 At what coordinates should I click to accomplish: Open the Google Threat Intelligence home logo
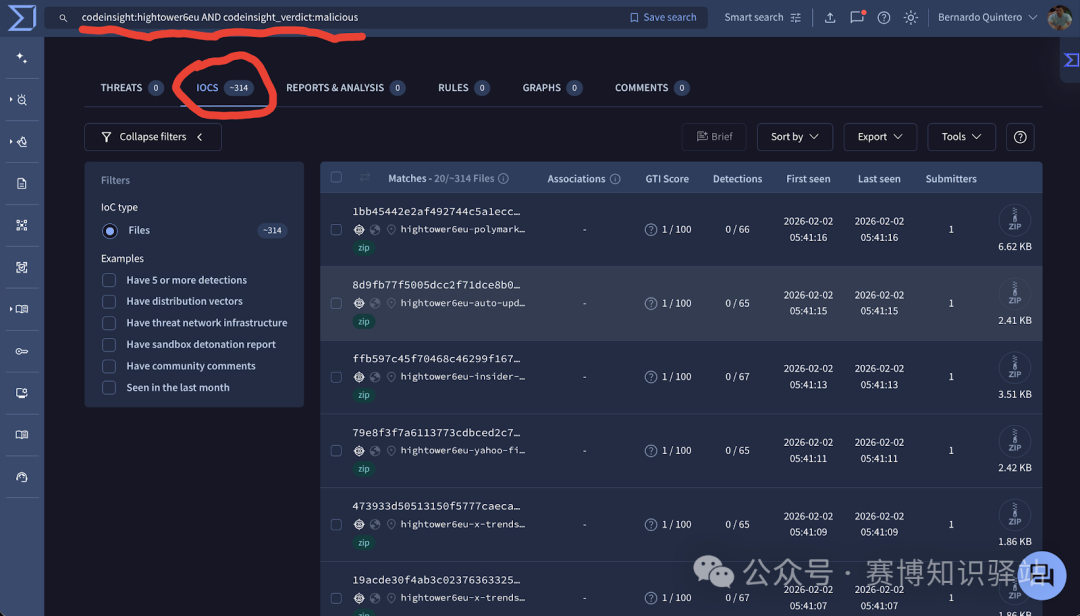[x=21, y=17]
